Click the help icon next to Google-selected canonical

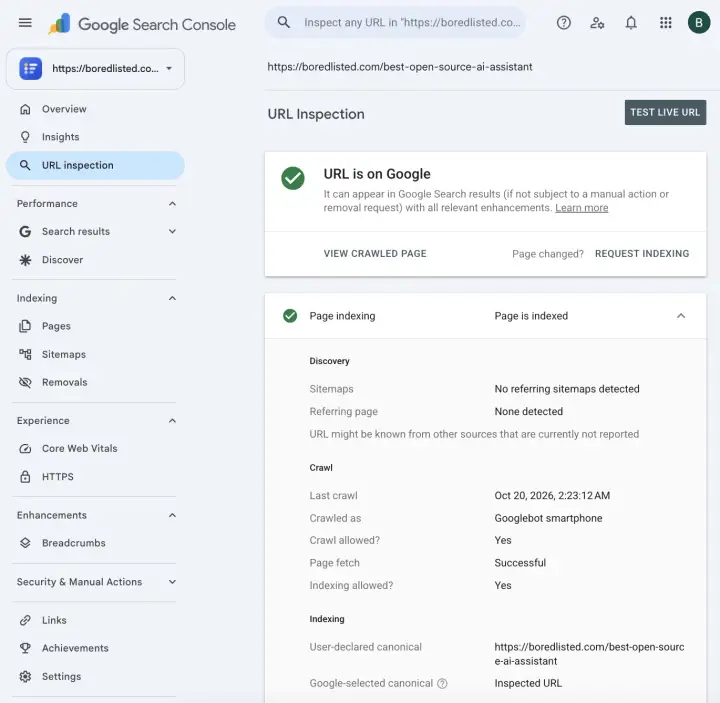[442, 683]
